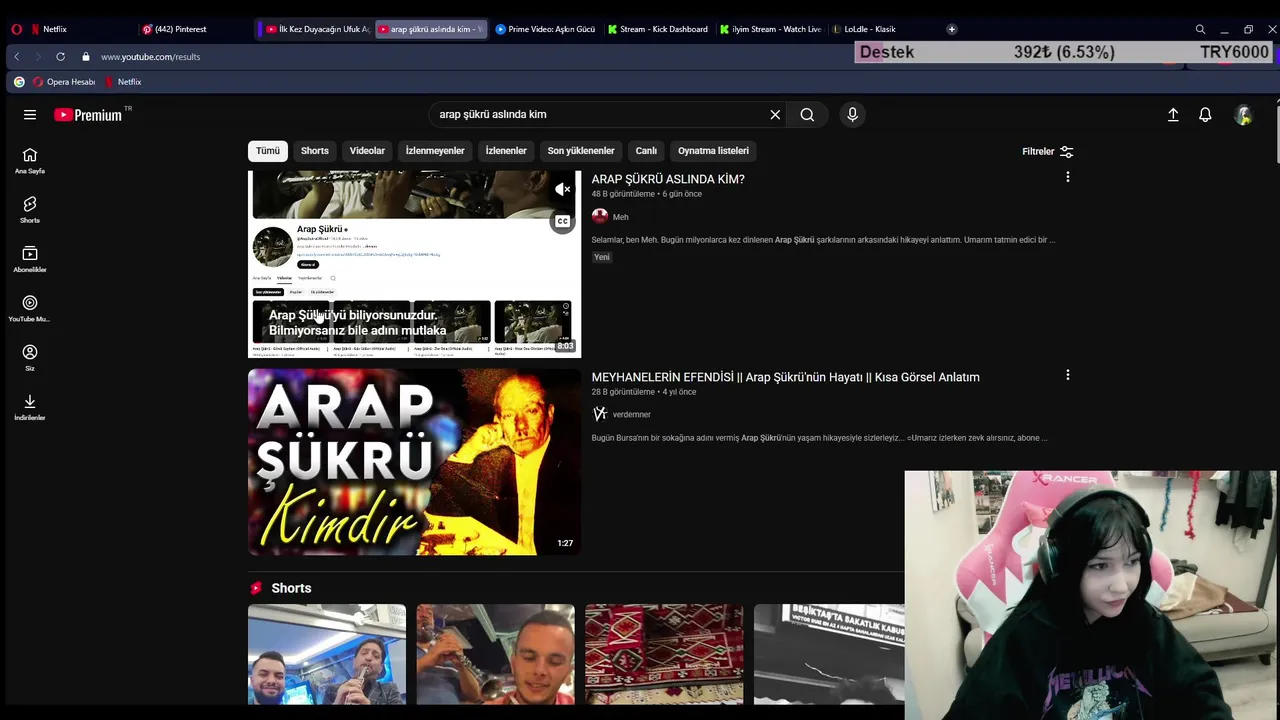Open İndirilenler downloads sidebar icon
Viewport: 1280px width, 720px height.
(x=30, y=407)
